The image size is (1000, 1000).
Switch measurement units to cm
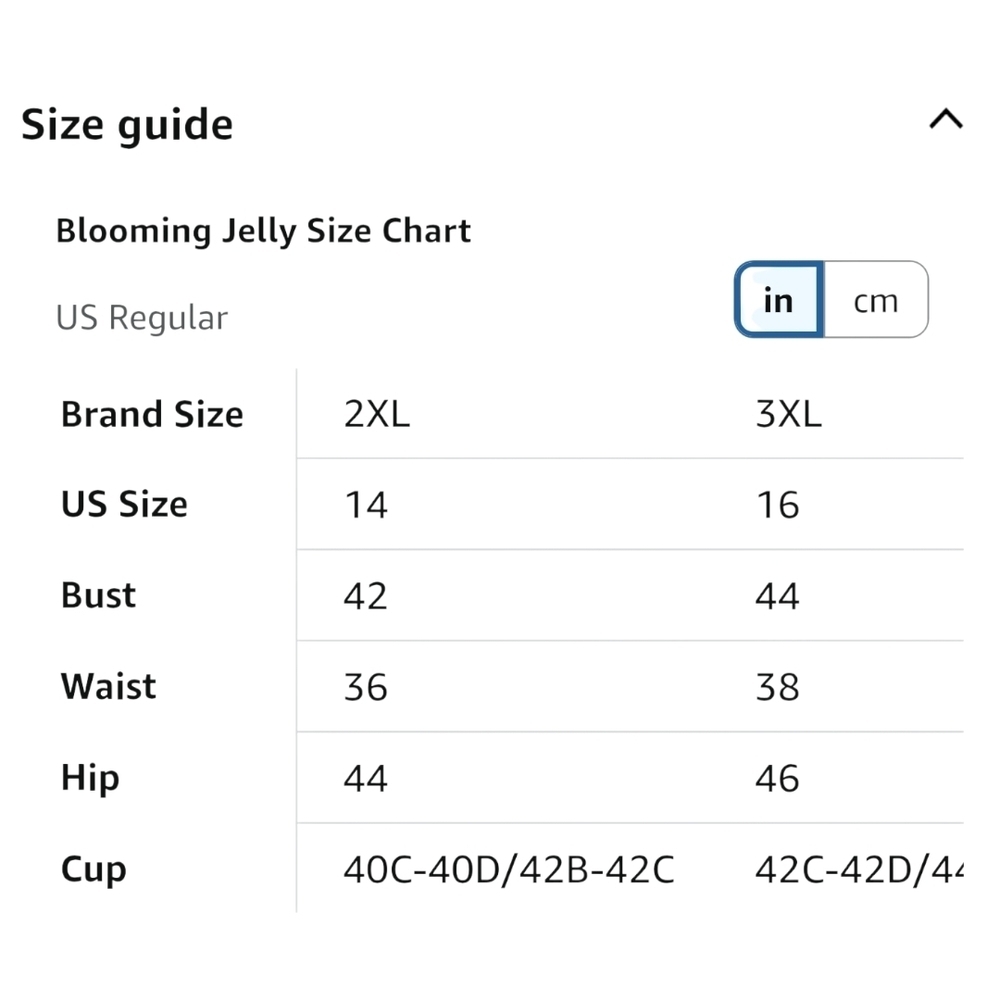(x=876, y=300)
